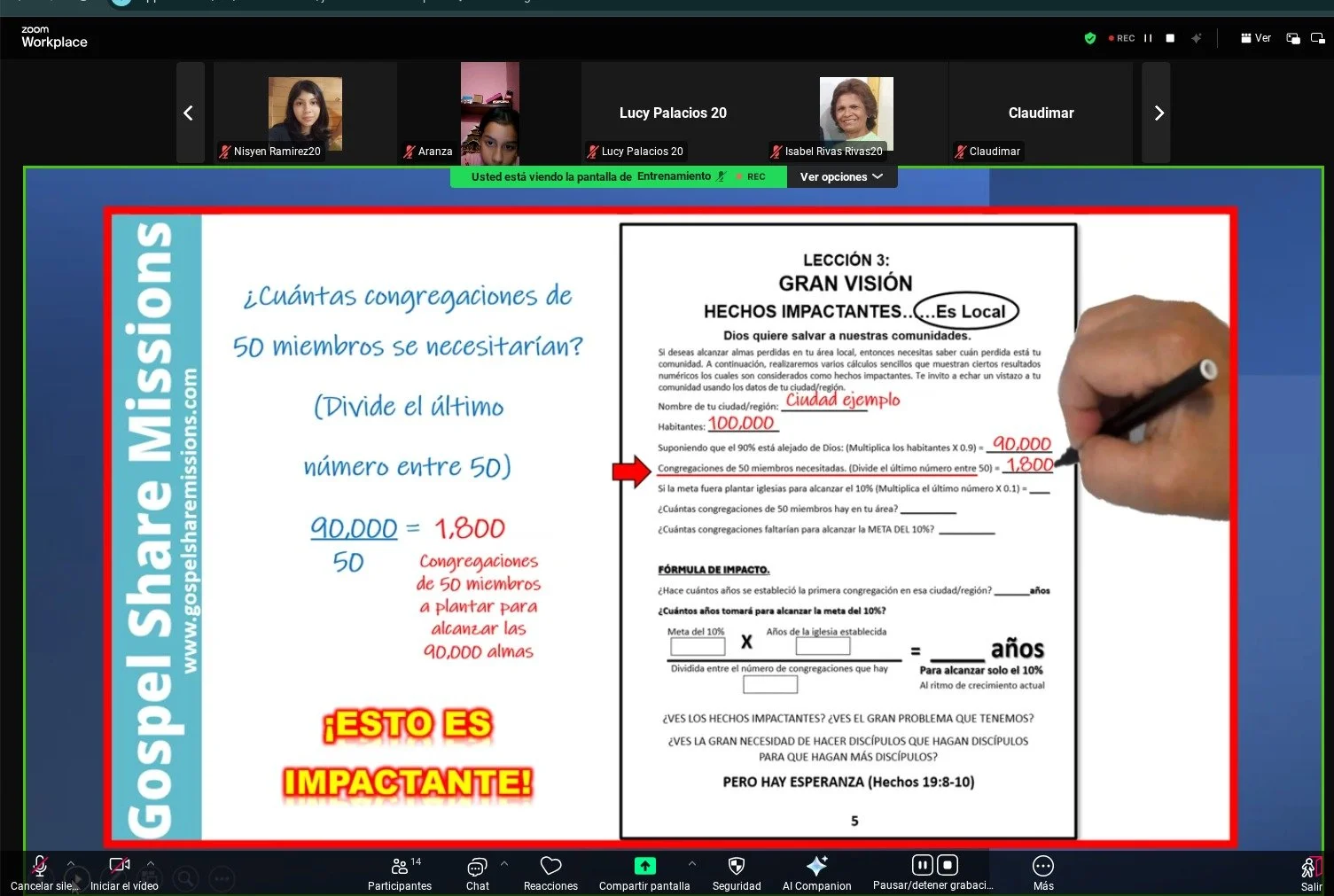Click muted mic icon by Aranza name
The width and height of the screenshot is (1334, 896).
click(x=410, y=152)
